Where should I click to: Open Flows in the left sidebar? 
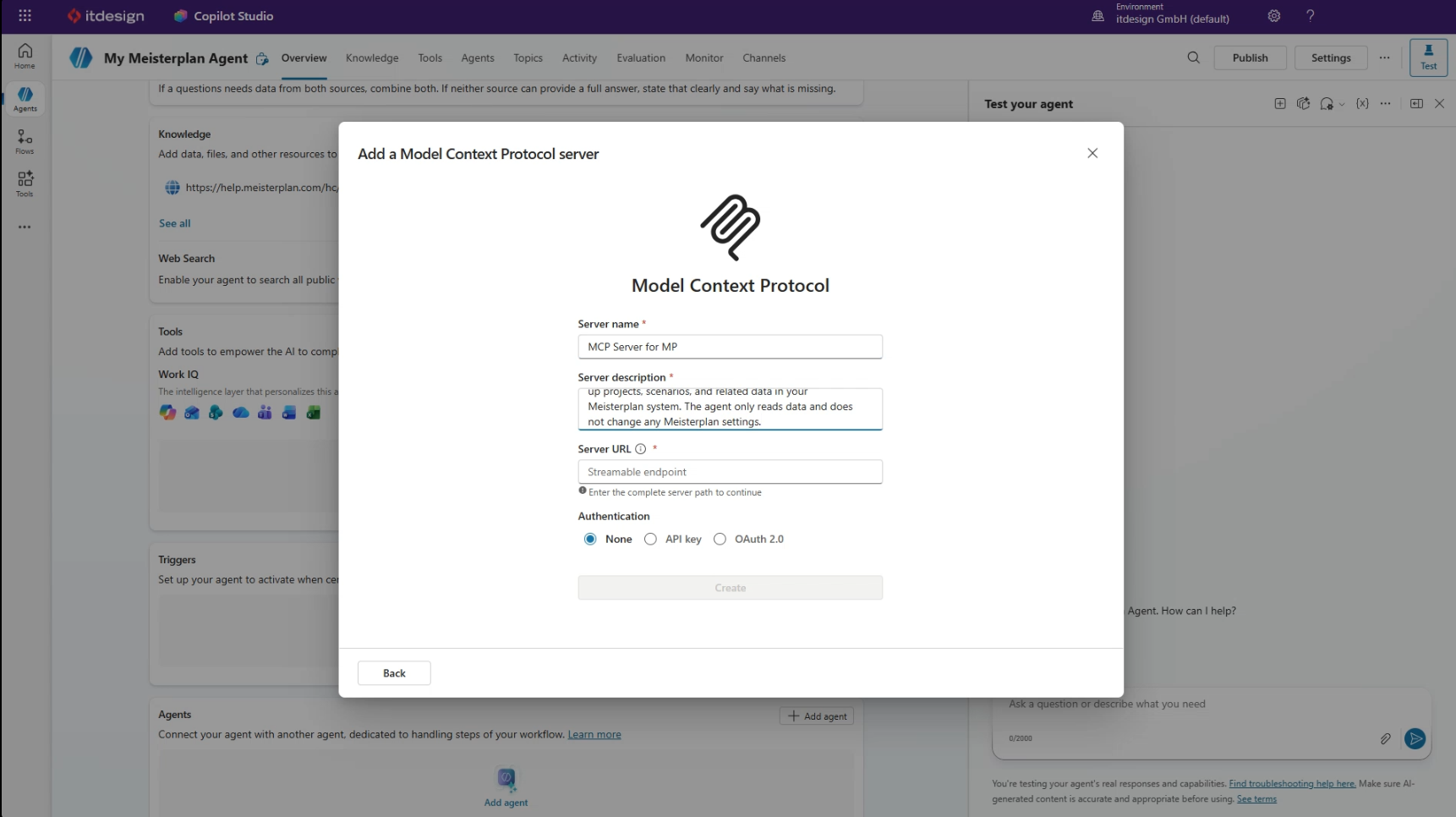(x=25, y=141)
